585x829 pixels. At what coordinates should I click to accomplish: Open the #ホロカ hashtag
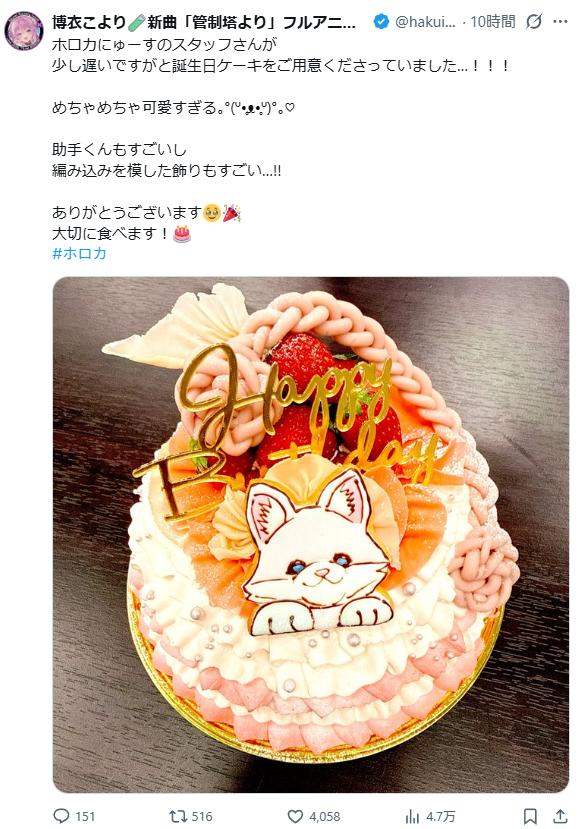(79, 253)
